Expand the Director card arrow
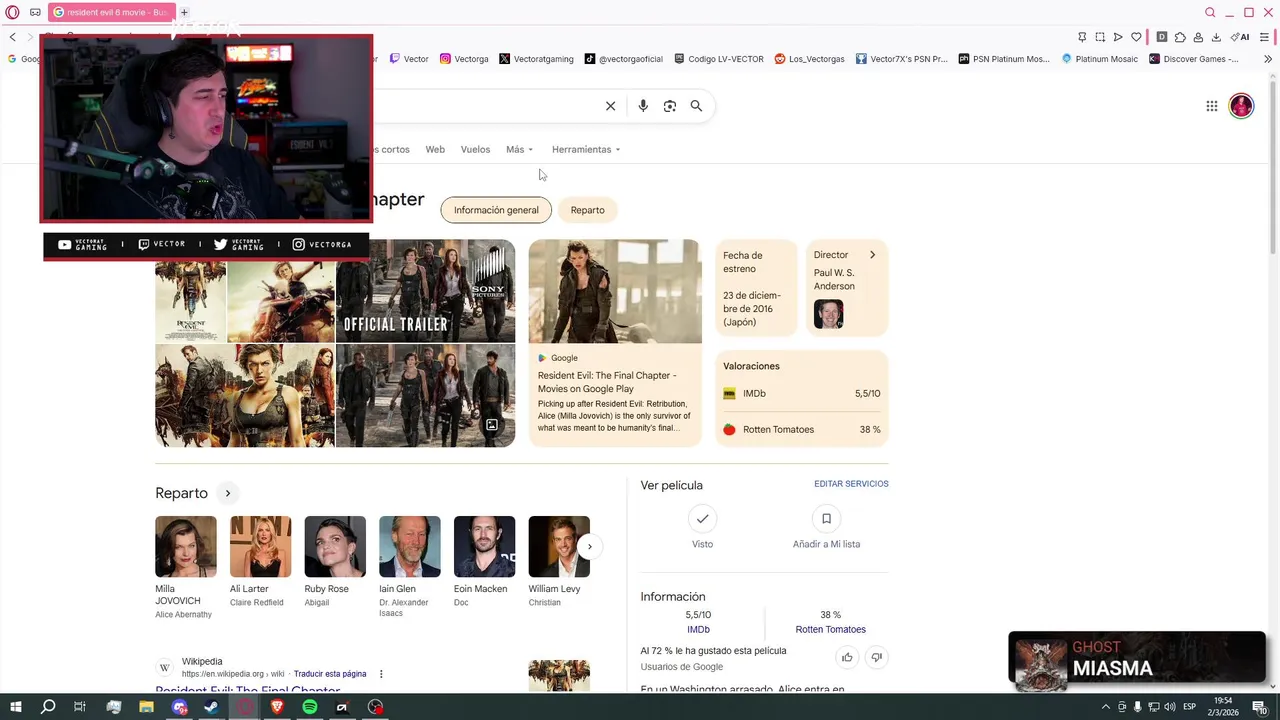 click(x=872, y=255)
